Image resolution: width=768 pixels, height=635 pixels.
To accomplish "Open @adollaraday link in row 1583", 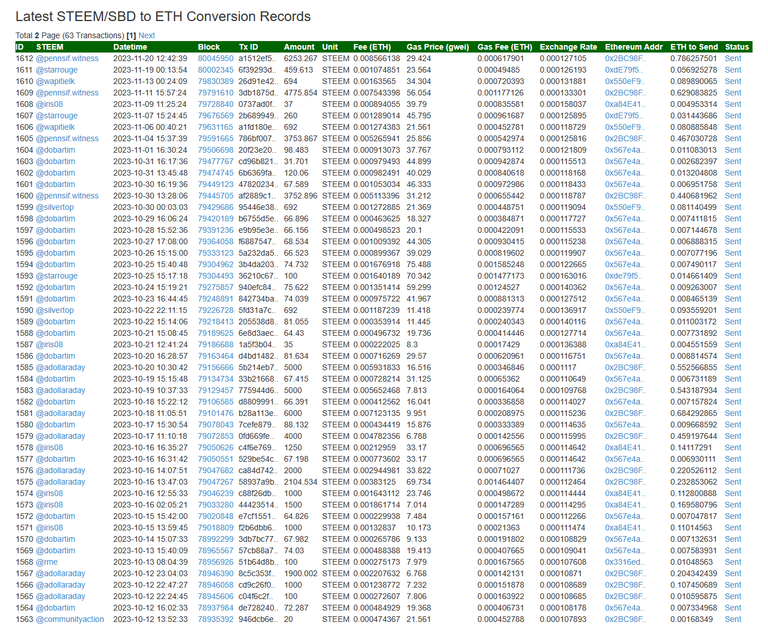I will pyautogui.click(x=60, y=391).
